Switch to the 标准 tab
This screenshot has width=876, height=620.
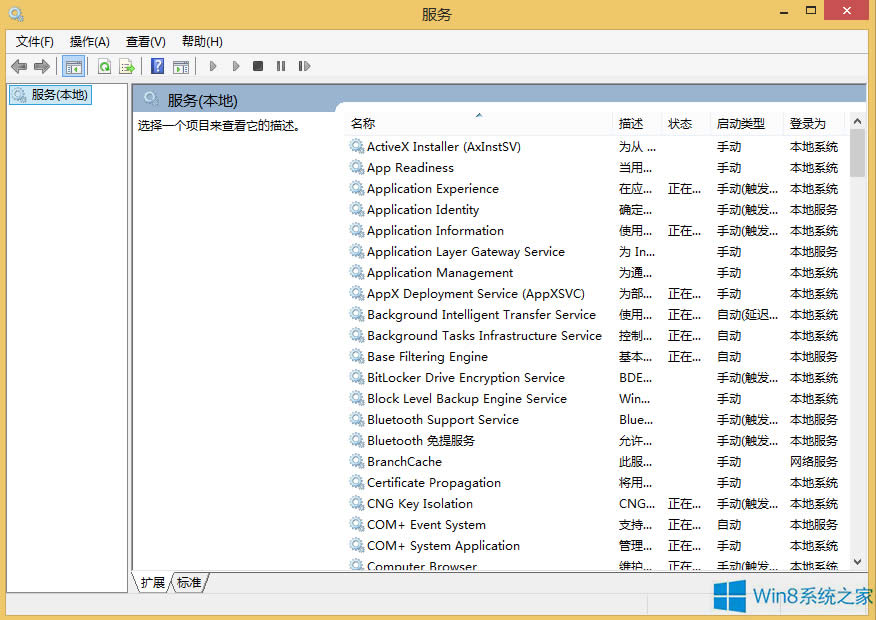189,583
